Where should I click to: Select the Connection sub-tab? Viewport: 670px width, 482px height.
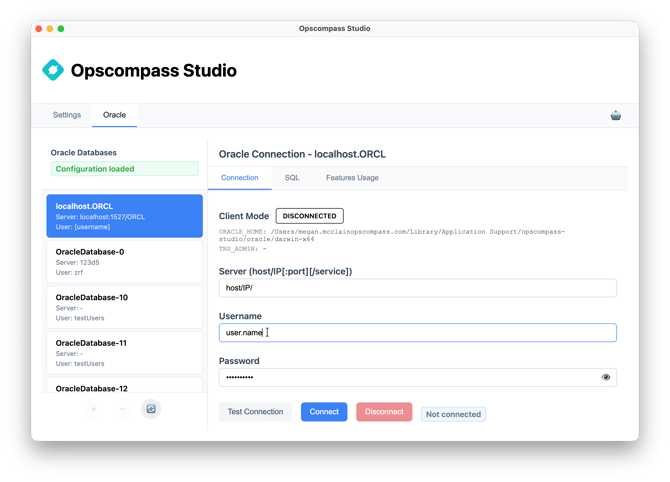point(239,177)
